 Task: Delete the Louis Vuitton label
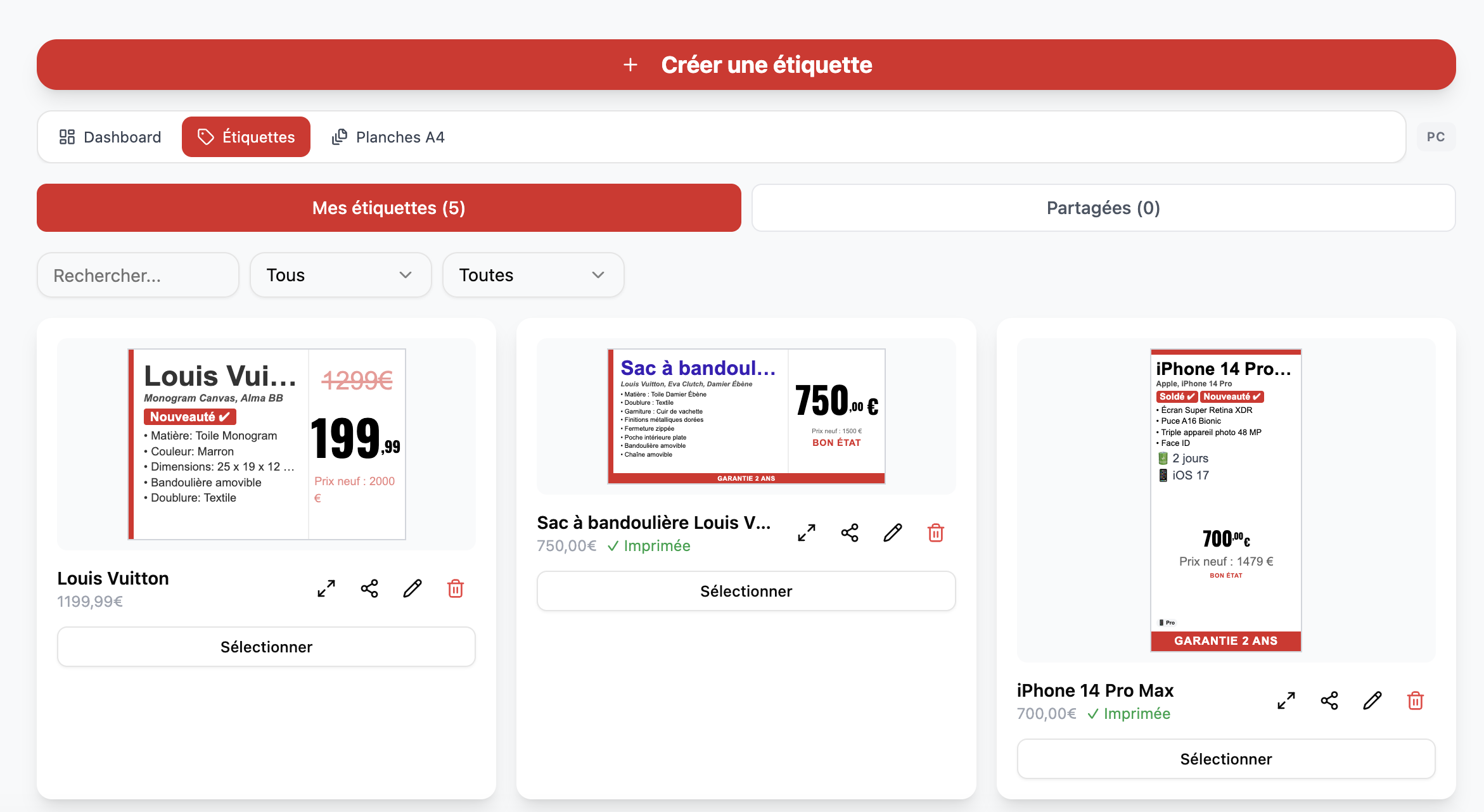coord(456,588)
